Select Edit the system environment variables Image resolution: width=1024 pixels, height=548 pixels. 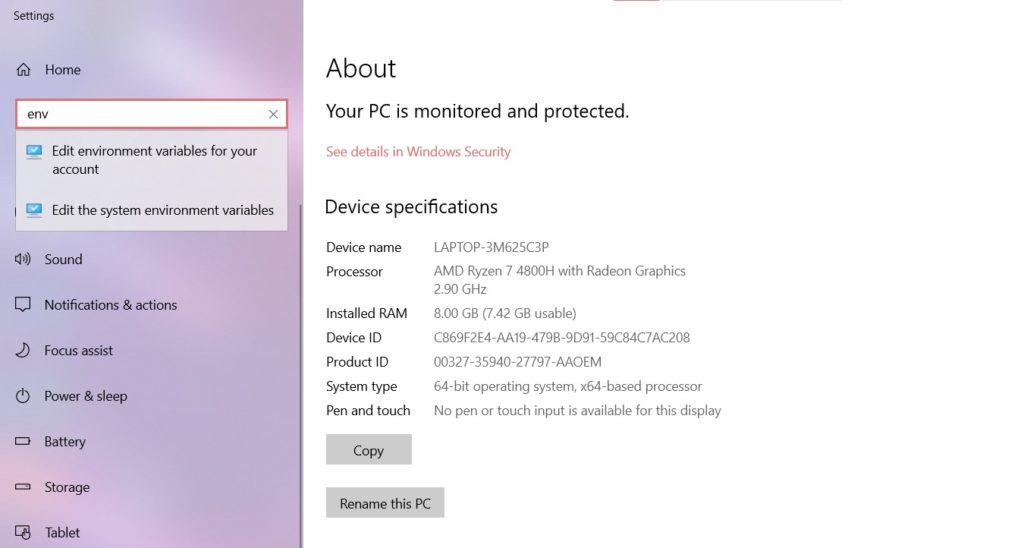(152, 210)
